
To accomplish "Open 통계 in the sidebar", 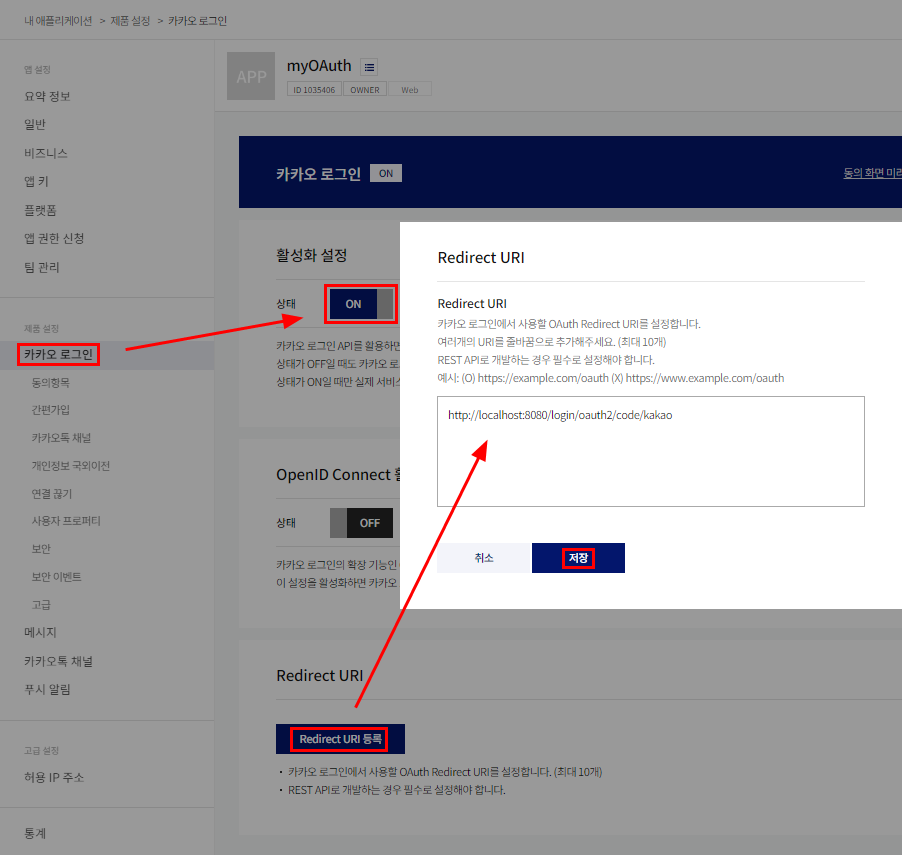I will (35, 833).
